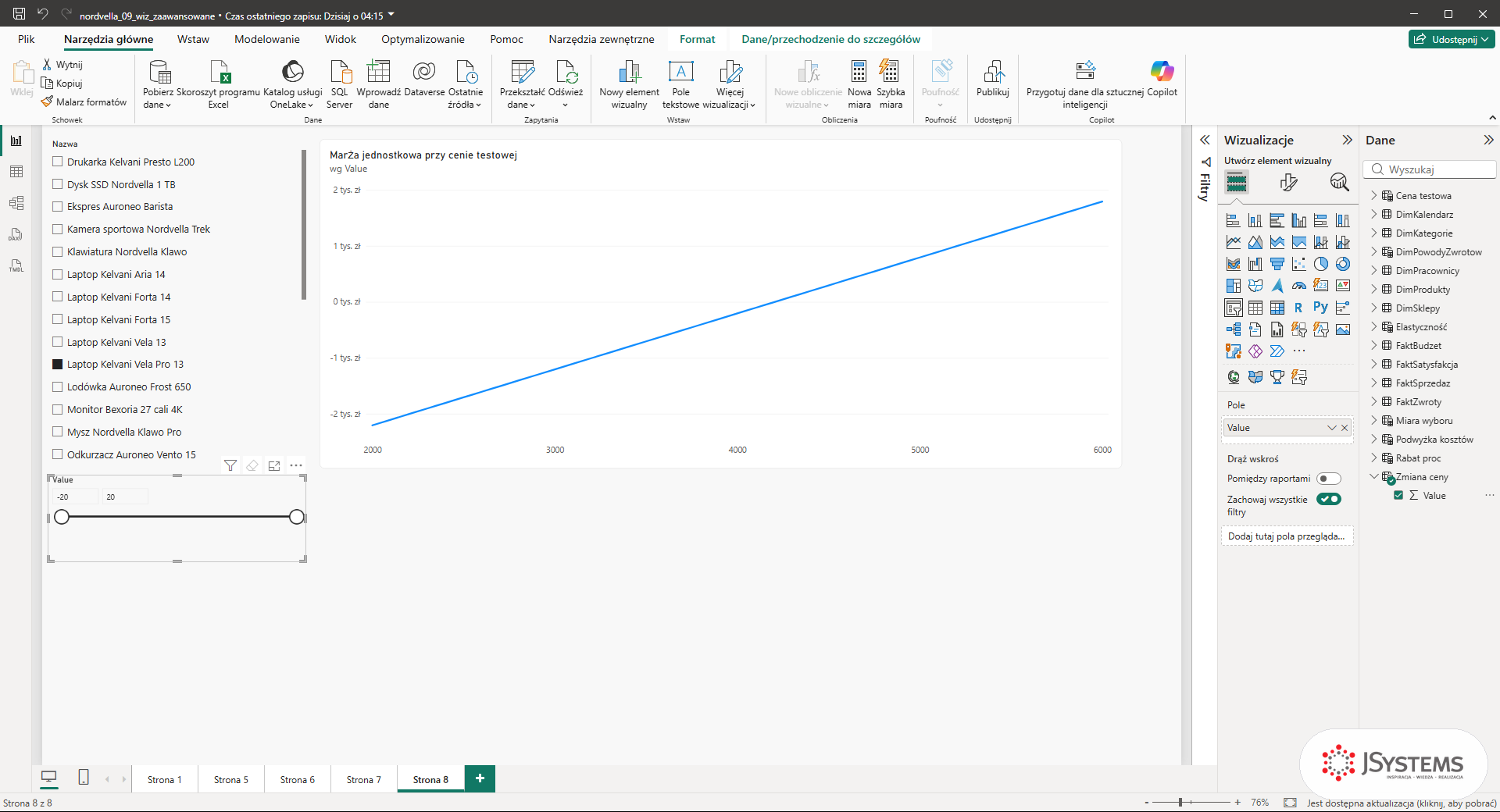Open Report view in left sidebar
This screenshot has width=1500, height=812.
pyautogui.click(x=16, y=141)
